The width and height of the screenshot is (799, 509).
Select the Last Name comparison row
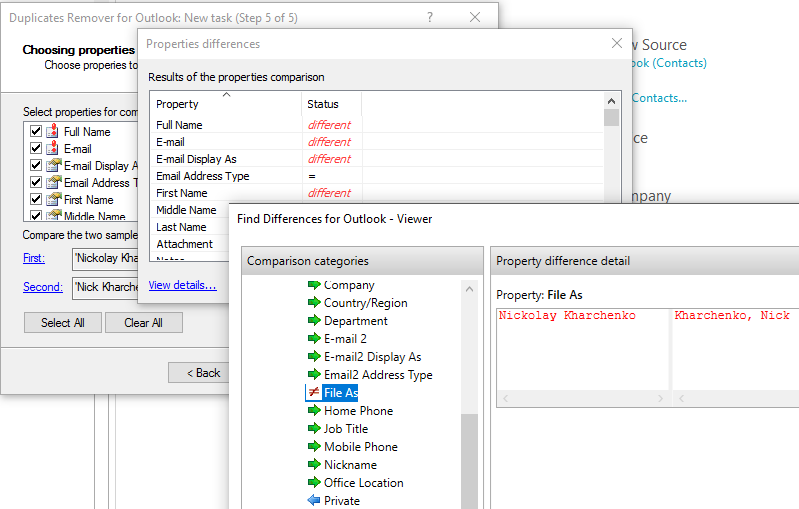[190, 227]
